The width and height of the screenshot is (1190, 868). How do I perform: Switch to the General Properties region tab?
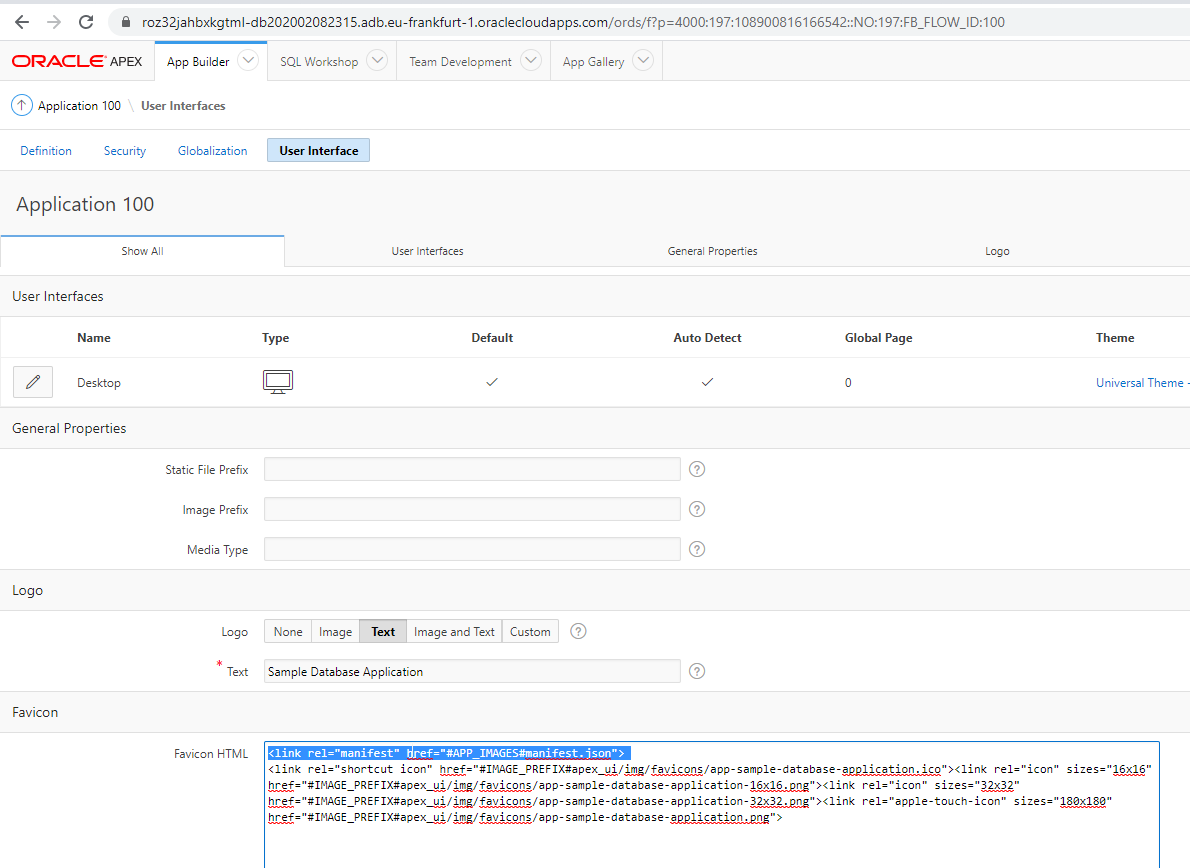pyautogui.click(x=713, y=251)
